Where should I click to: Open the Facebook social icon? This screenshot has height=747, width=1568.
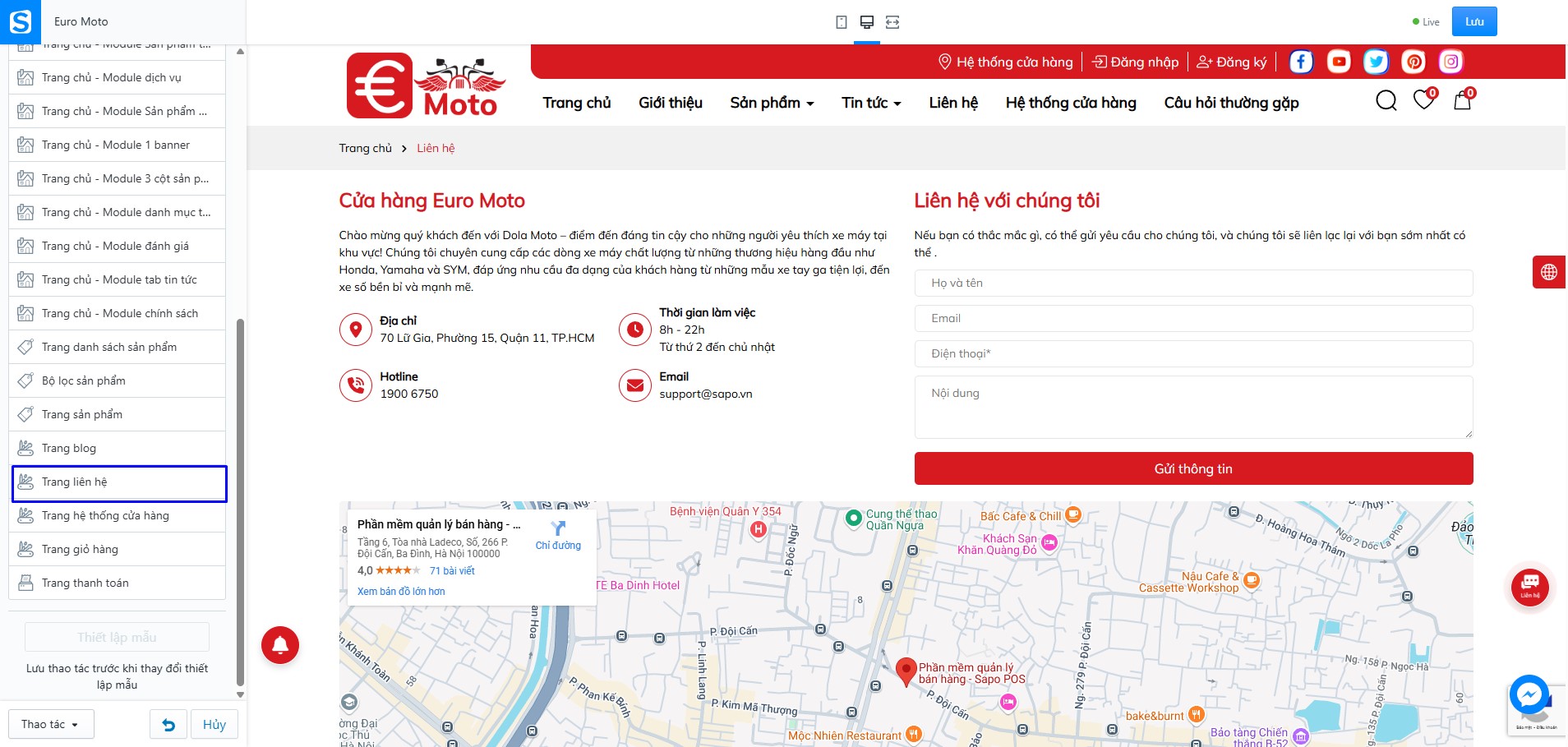click(x=1301, y=62)
